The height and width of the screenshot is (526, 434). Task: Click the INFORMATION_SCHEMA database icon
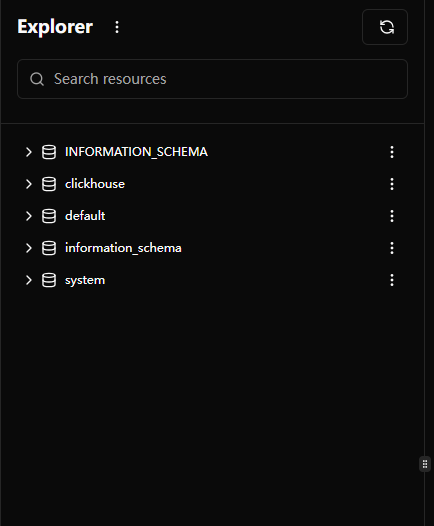[x=49, y=152]
